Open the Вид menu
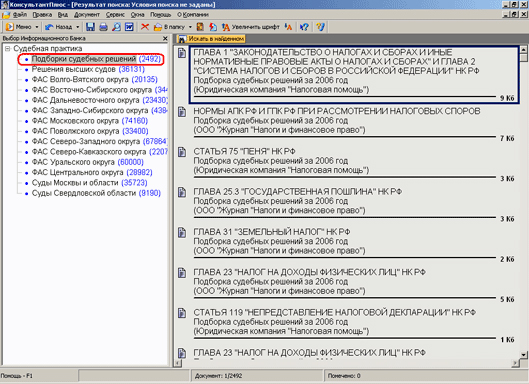The image size is (529, 384). tap(63, 15)
